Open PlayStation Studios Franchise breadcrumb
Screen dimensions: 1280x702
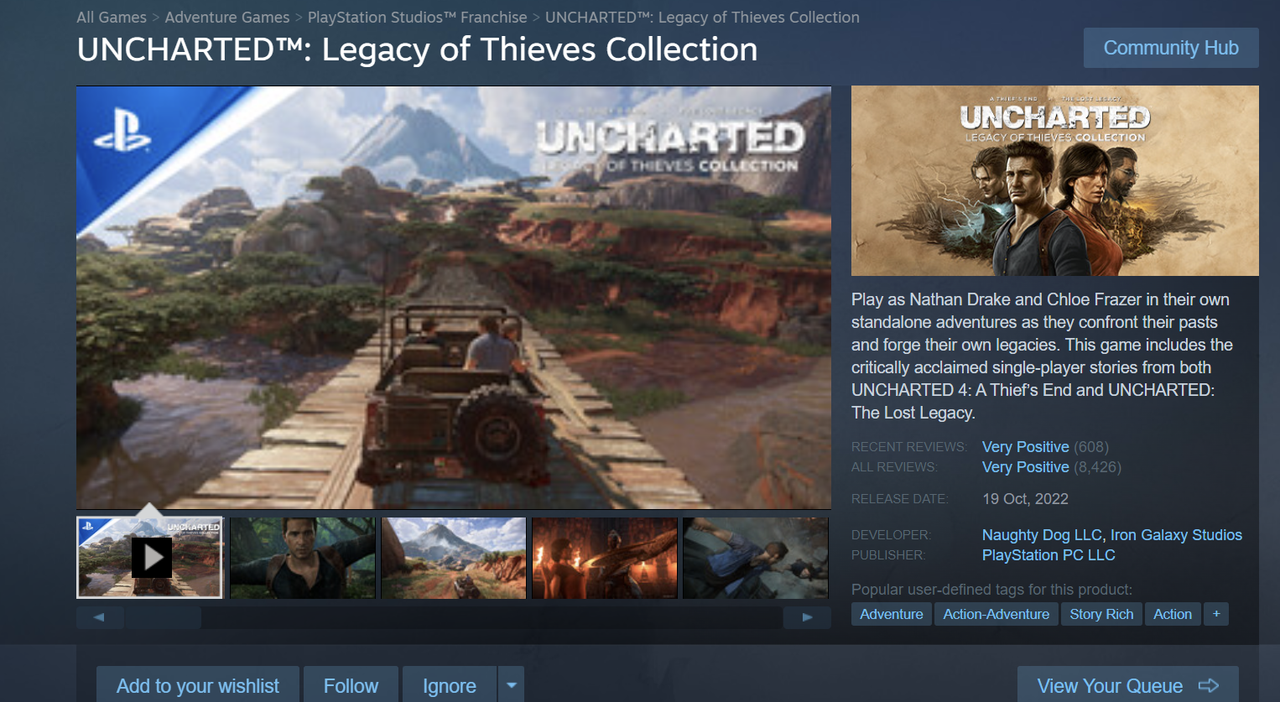pyautogui.click(x=417, y=17)
